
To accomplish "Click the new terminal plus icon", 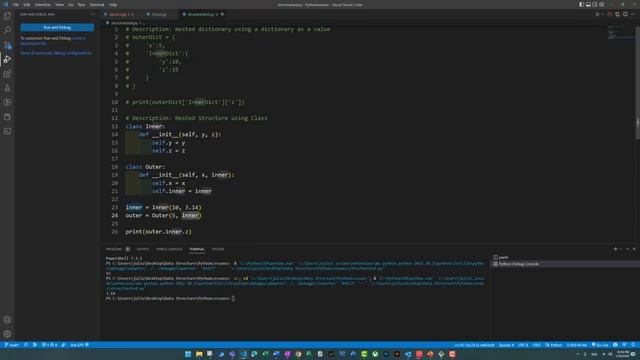I will (x=616, y=249).
